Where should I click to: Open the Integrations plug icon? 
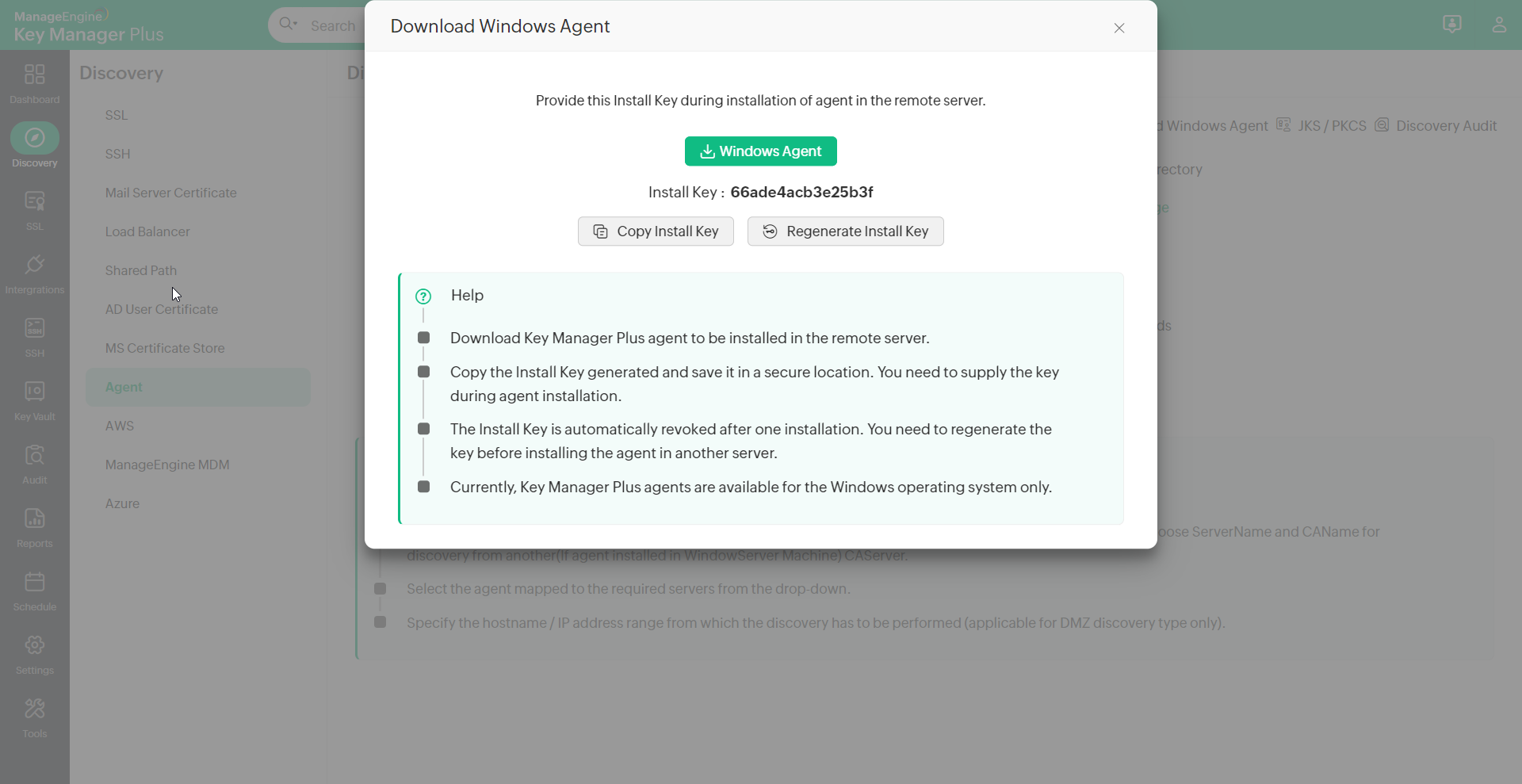(x=35, y=265)
